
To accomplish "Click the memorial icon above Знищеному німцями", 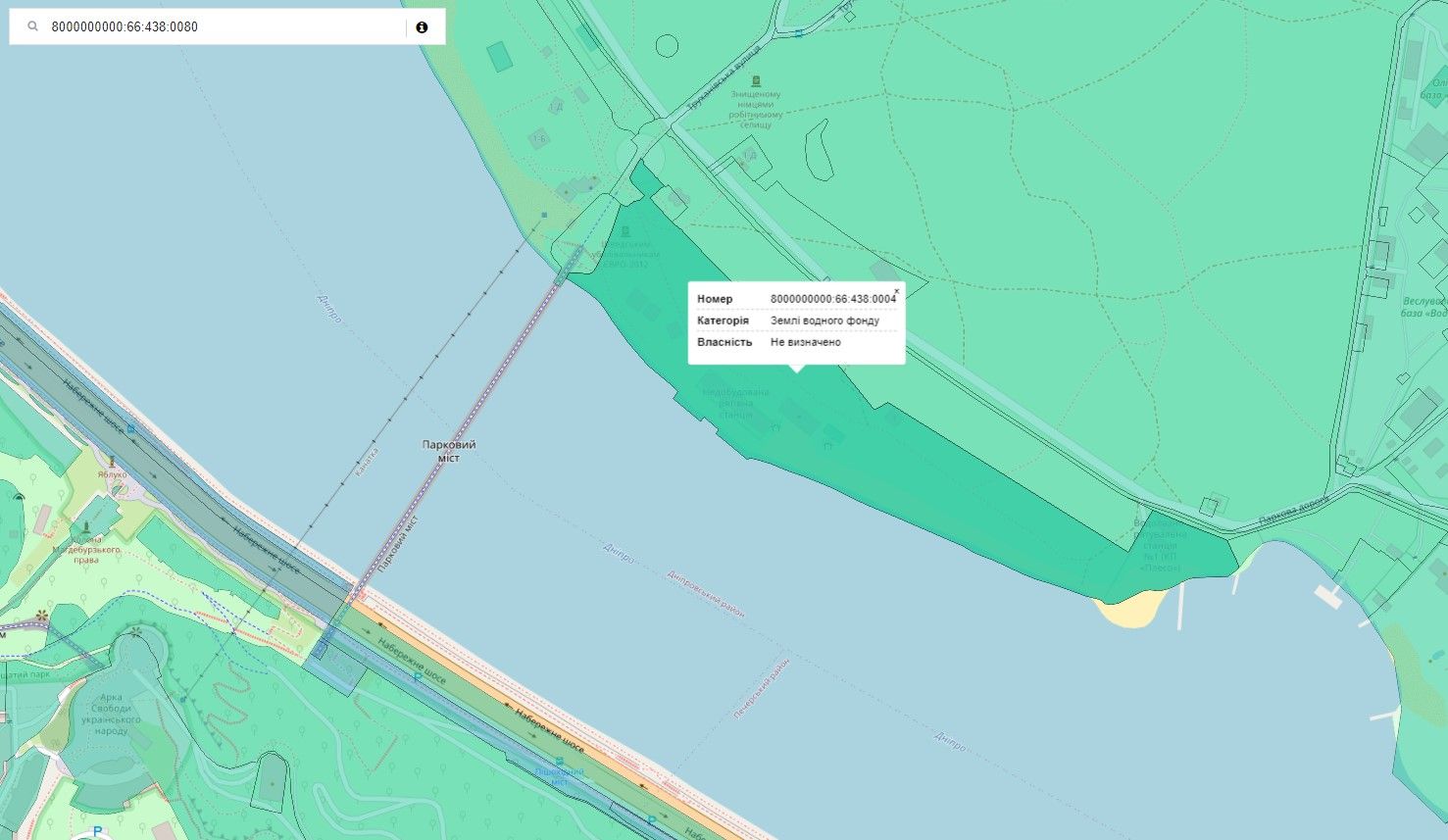I will (755, 81).
